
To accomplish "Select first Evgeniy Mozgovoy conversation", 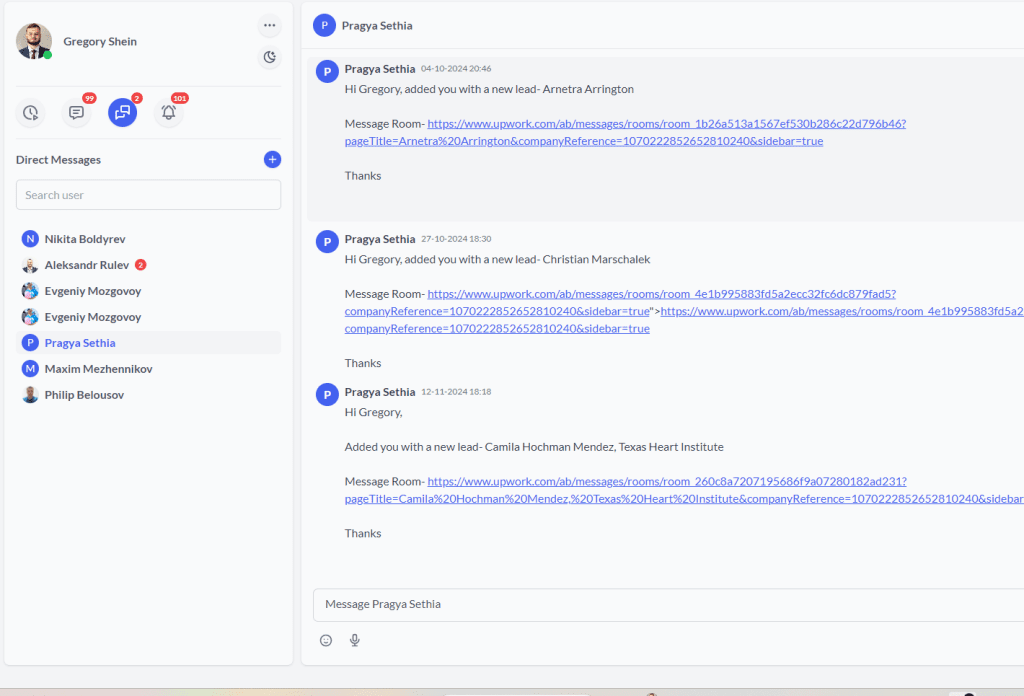I will tap(92, 291).
